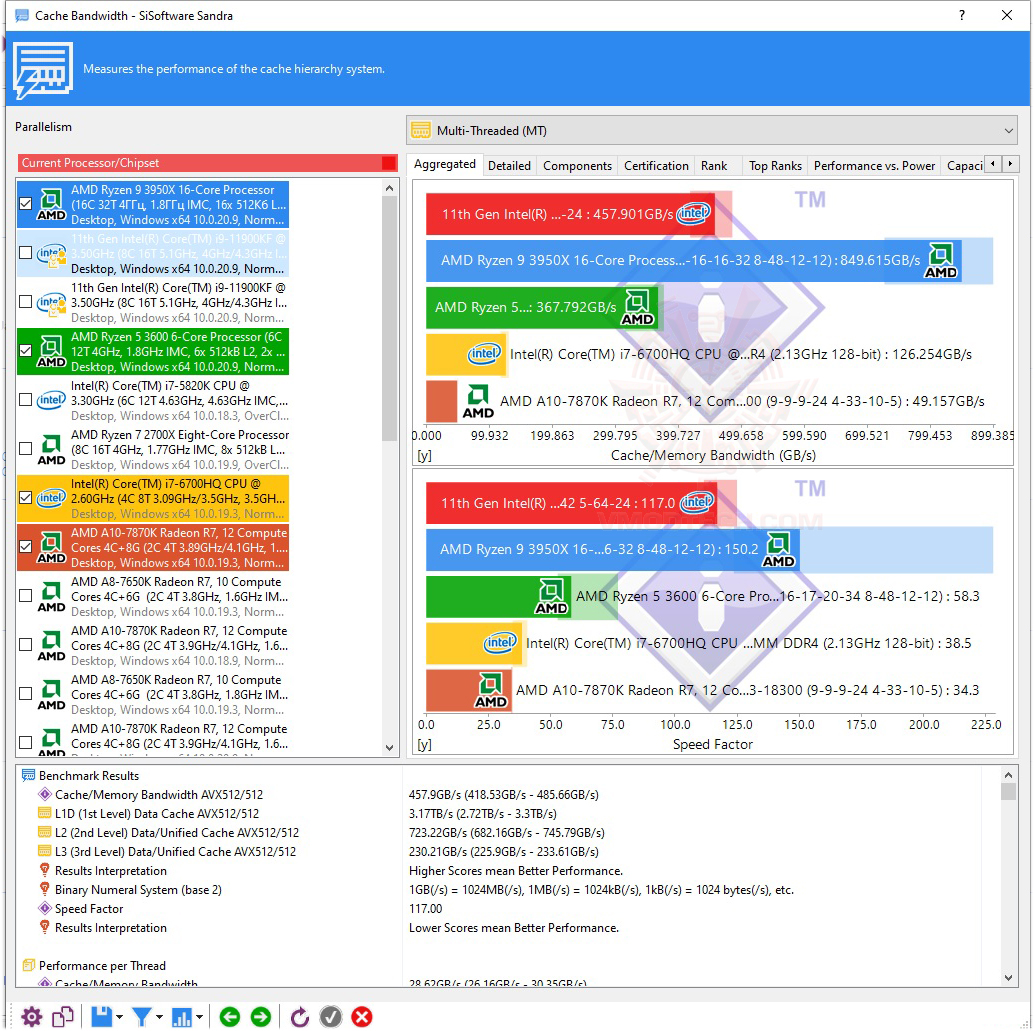Refresh results with the purple circular arrow

click(299, 1016)
